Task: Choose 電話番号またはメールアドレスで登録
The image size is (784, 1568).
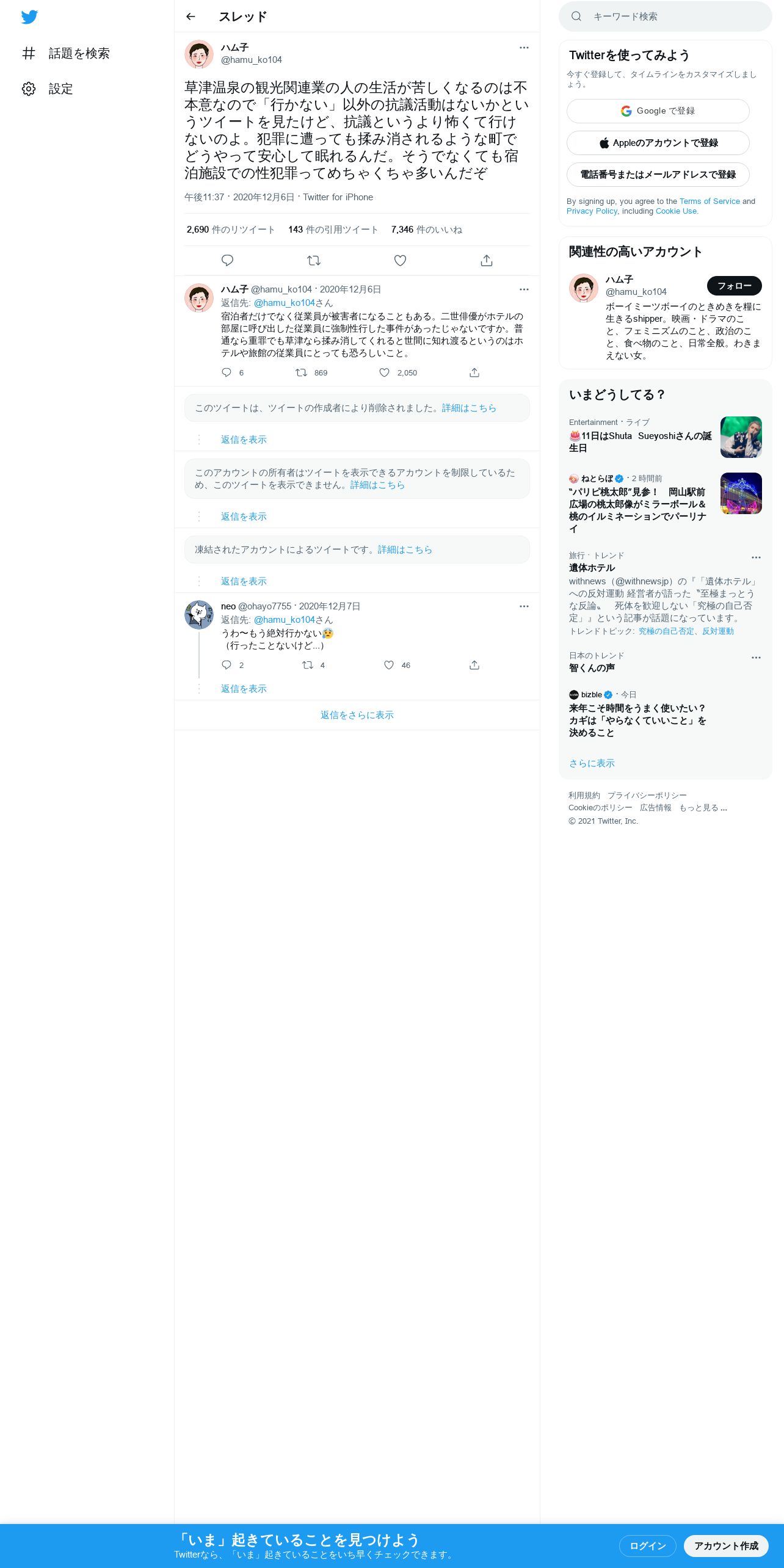Action: (658, 175)
